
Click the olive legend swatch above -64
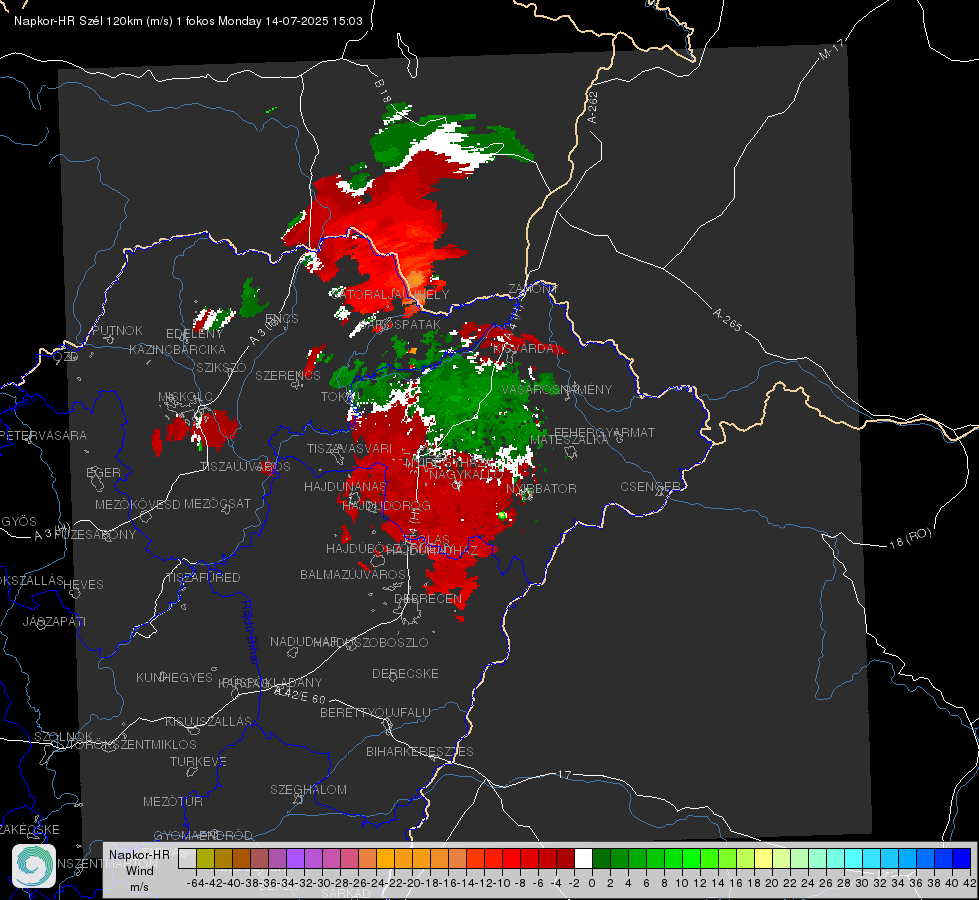tap(205, 859)
